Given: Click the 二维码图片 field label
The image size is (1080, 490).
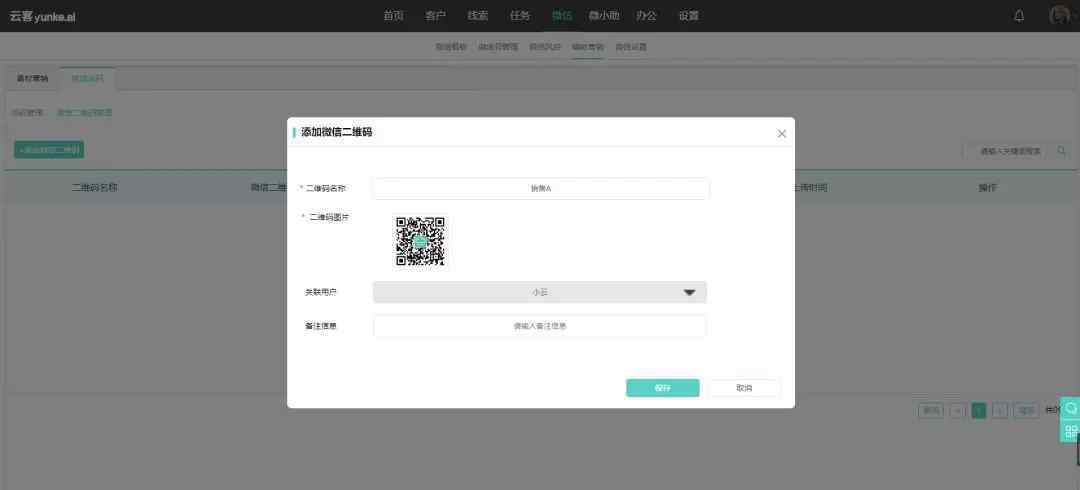Looking at the screenshot, I should click(x=329, y=217).
